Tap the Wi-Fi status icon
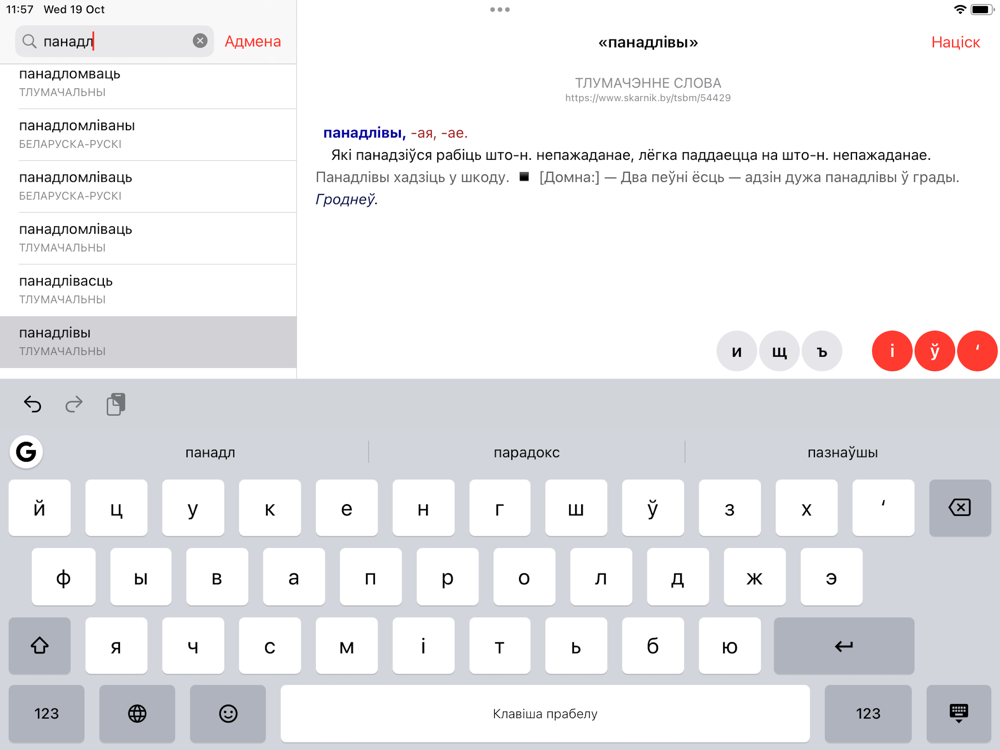The height and width of the screenshot is (750, 1000). (x=959, y=10)
